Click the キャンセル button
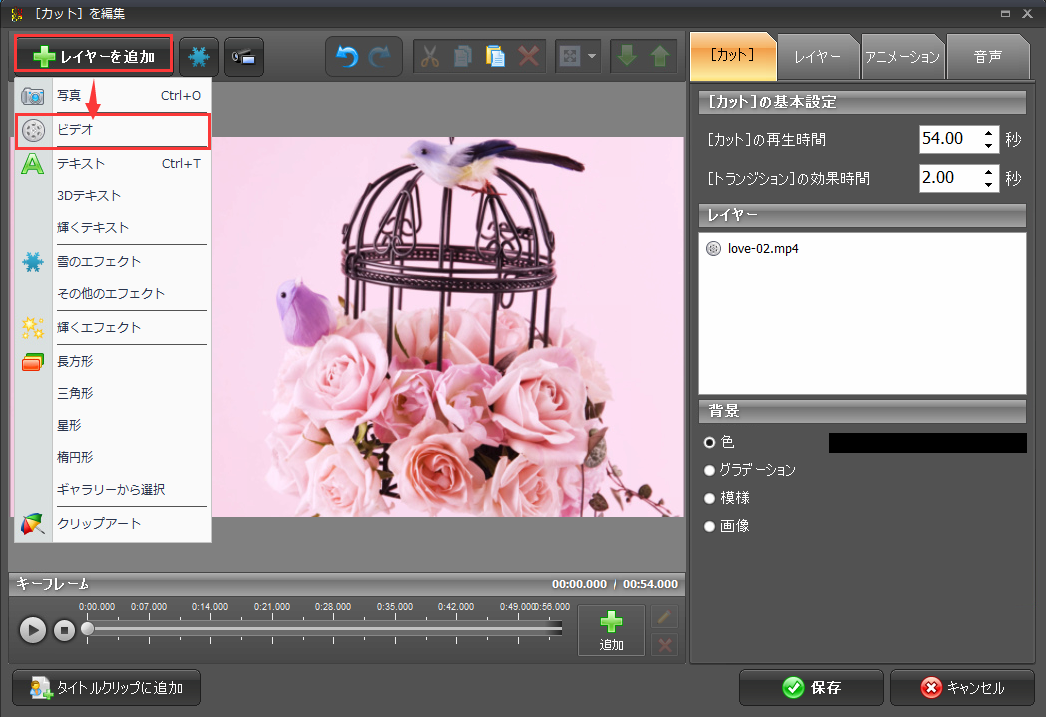1046x717 pixels. point(962,688)
